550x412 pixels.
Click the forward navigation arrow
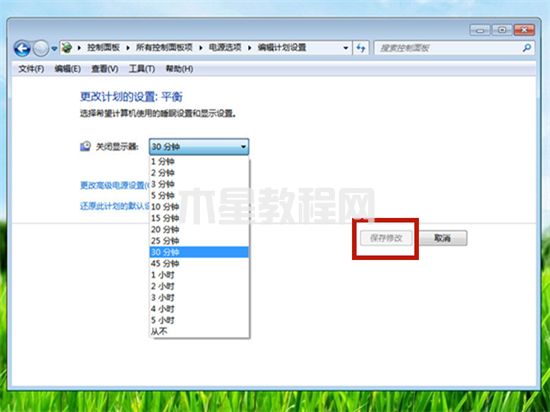(x=41, y=48)
